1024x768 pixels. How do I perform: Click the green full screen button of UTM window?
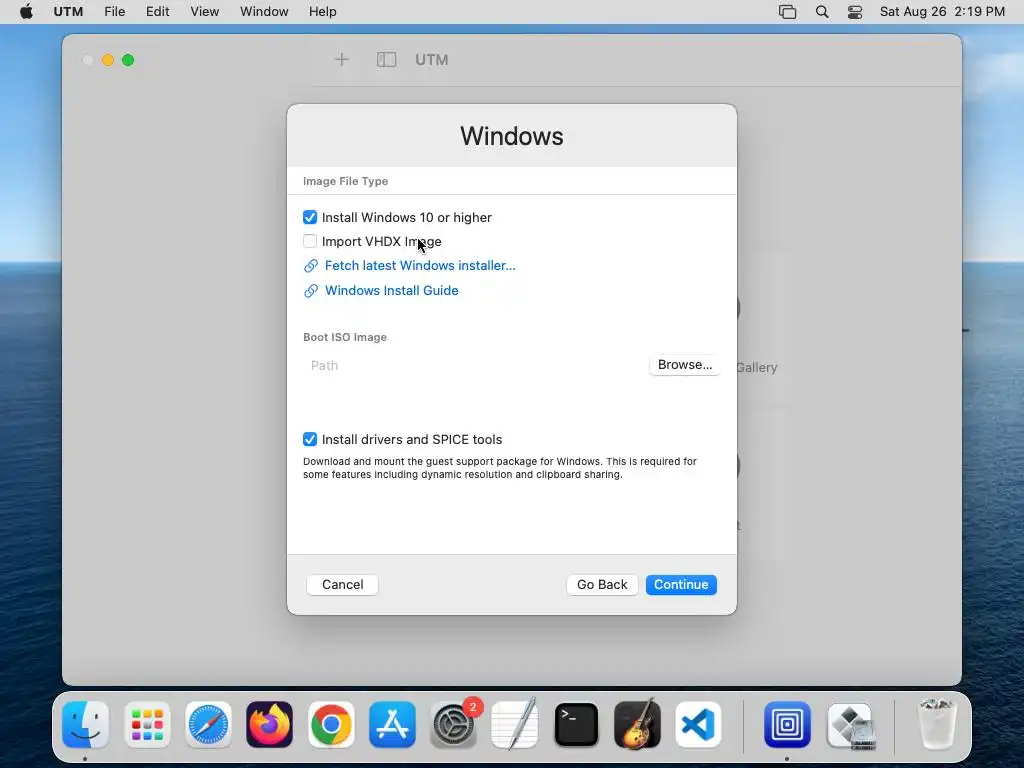[x=128, y=60]
